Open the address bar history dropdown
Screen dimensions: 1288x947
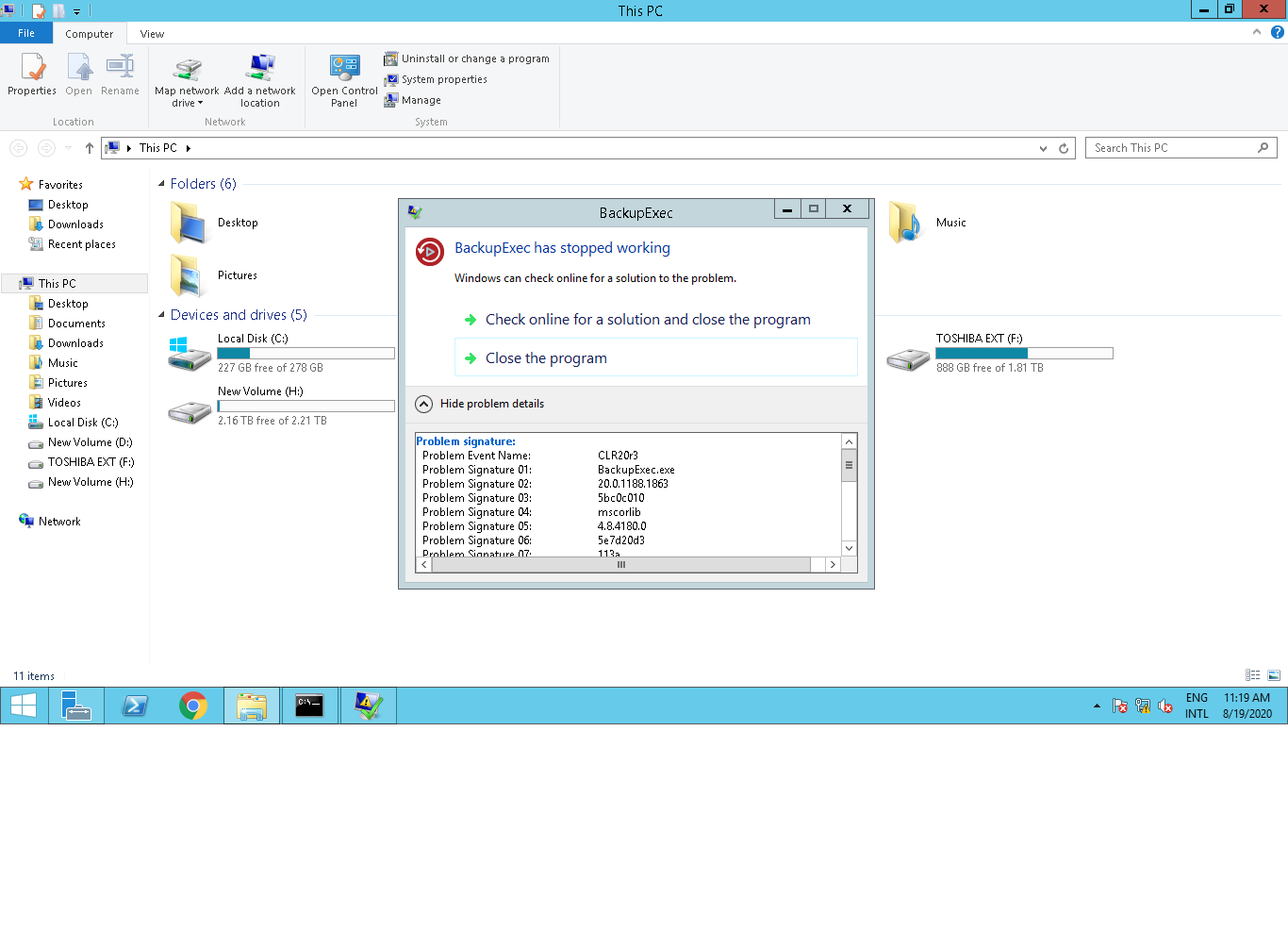click(1043, 148)
